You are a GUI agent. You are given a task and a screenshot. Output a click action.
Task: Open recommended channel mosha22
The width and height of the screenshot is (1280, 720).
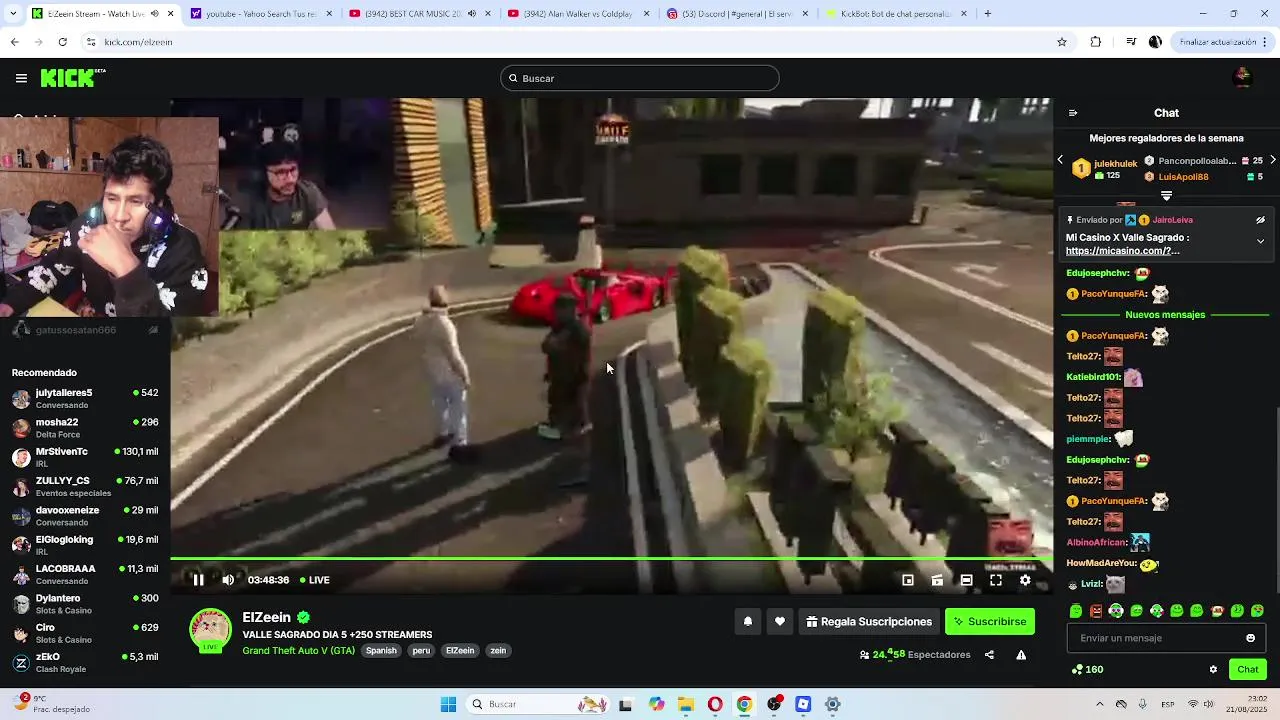pos(85,427)
